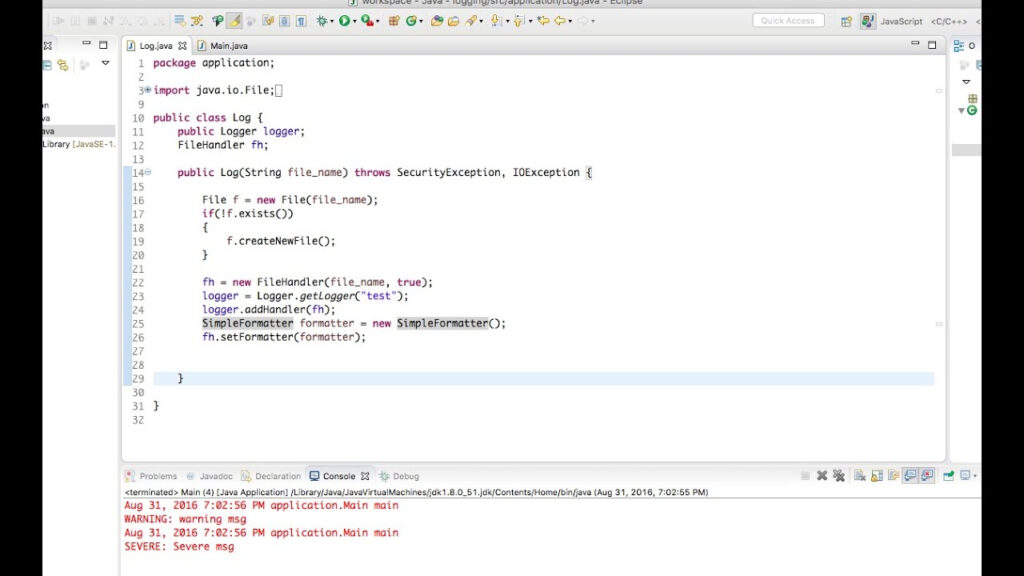The width and height of the screenshot is (1024, 576).
Task: Open the Javadoc tab
Action: (210, 476)
